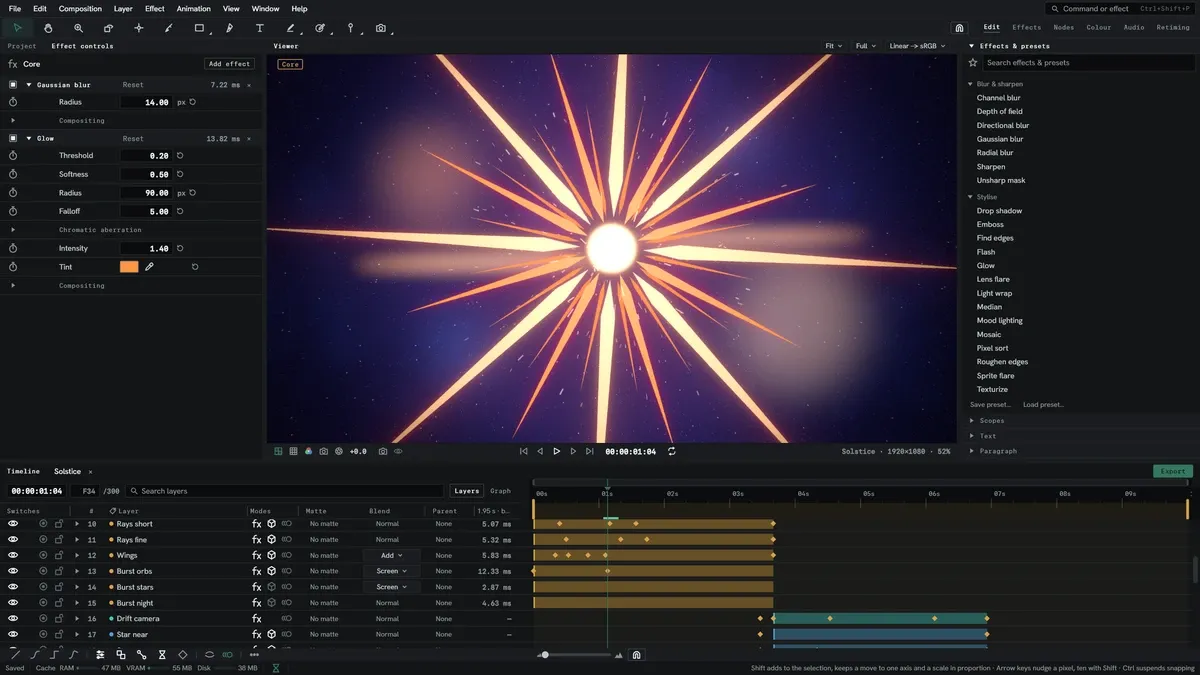Switch to the Colour workspace tab
This screenshot has height=675, width=1200.
tap(1099, 27)
